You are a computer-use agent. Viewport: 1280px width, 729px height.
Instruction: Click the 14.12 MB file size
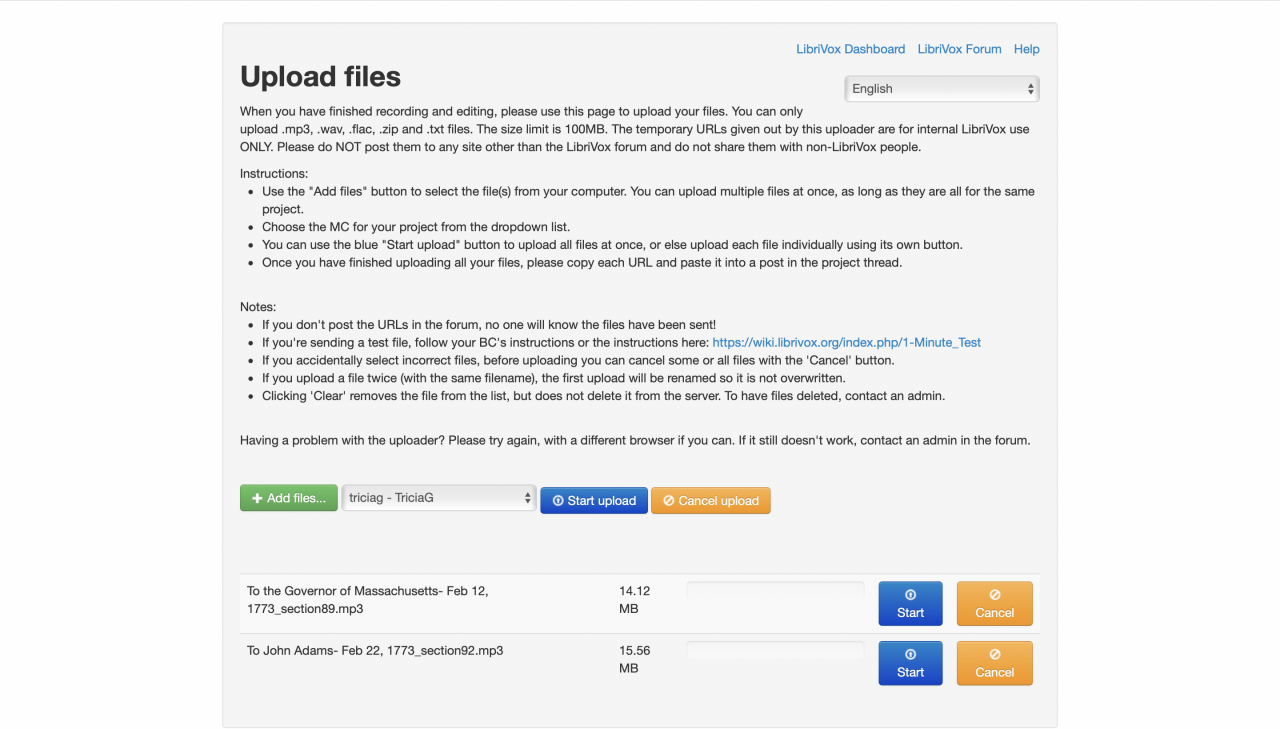[634, 599]
